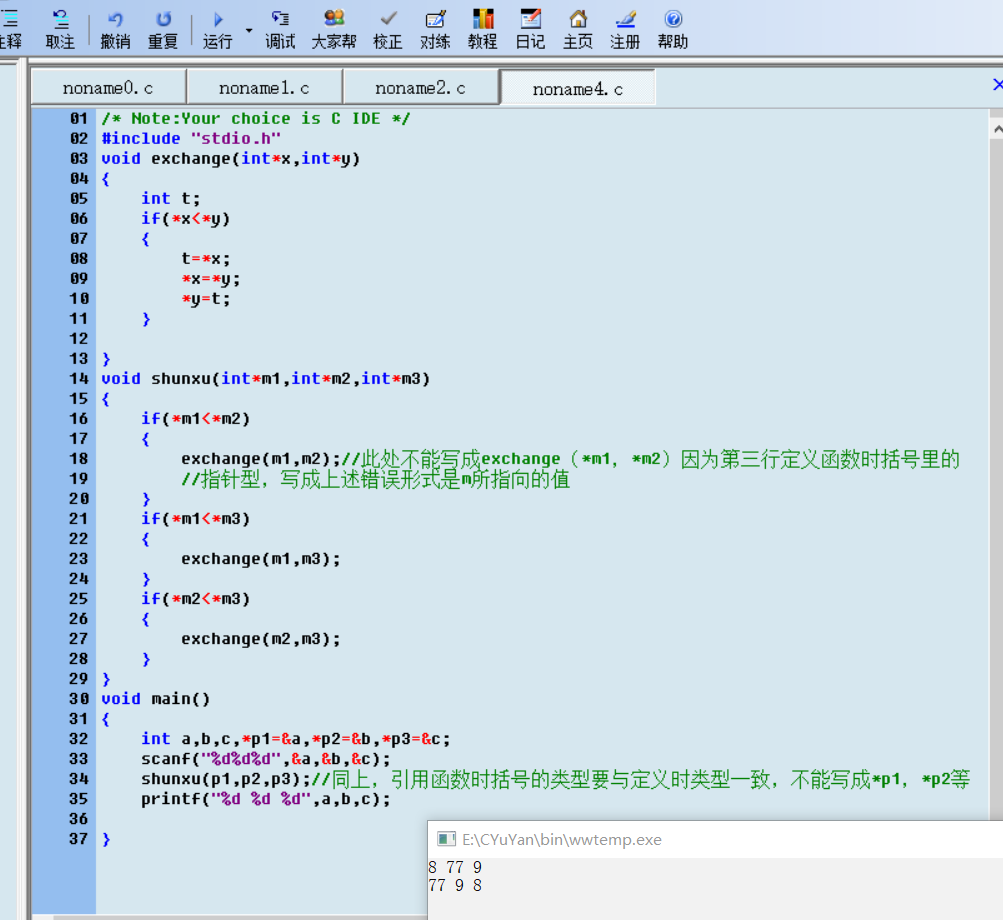Click the int a,b,c,*p1=&a declaration line
The width and height of the screenshot is (1003, 920).
[x=296, y=739]
